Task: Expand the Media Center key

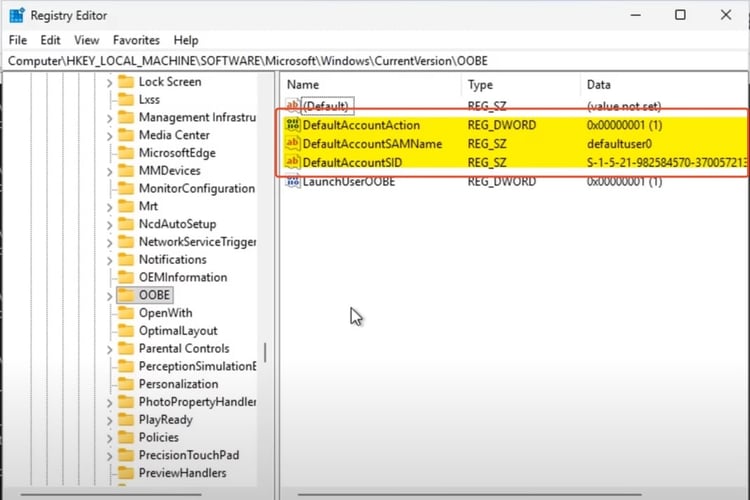Action: coord(109,135)
